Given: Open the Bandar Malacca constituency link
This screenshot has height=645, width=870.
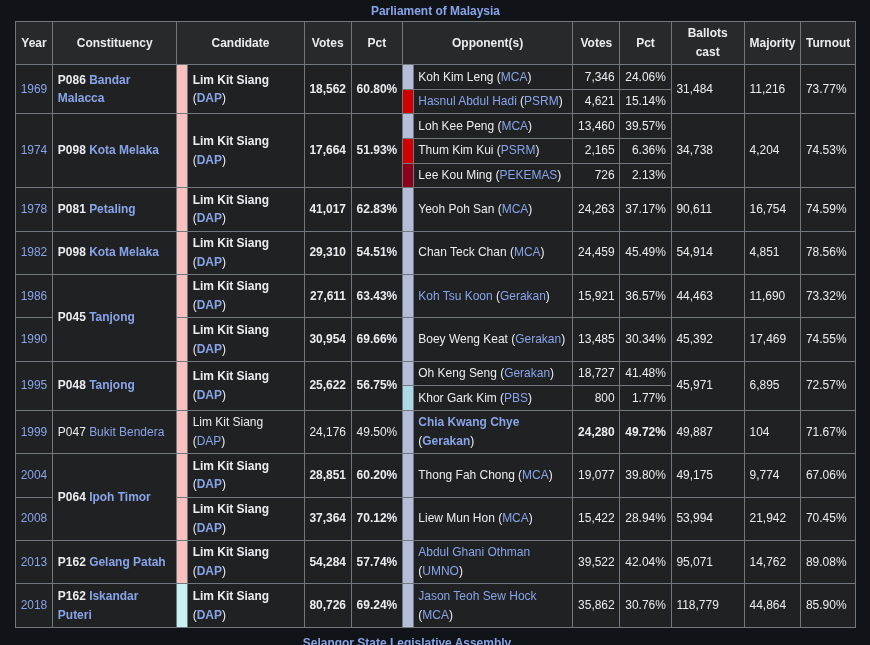Looking at the screenshot, I should (94, 89).
